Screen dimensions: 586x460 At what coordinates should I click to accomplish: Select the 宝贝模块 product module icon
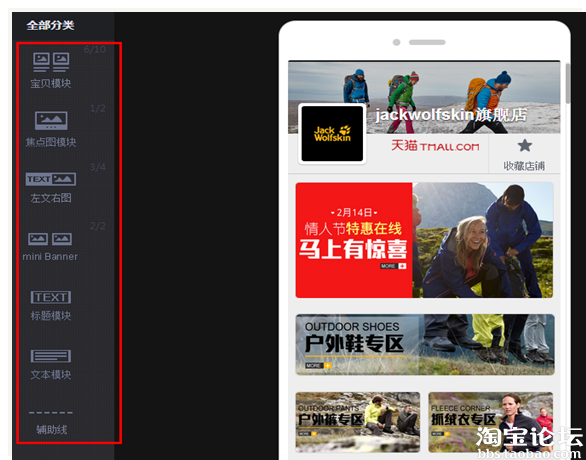click(51, 62)
